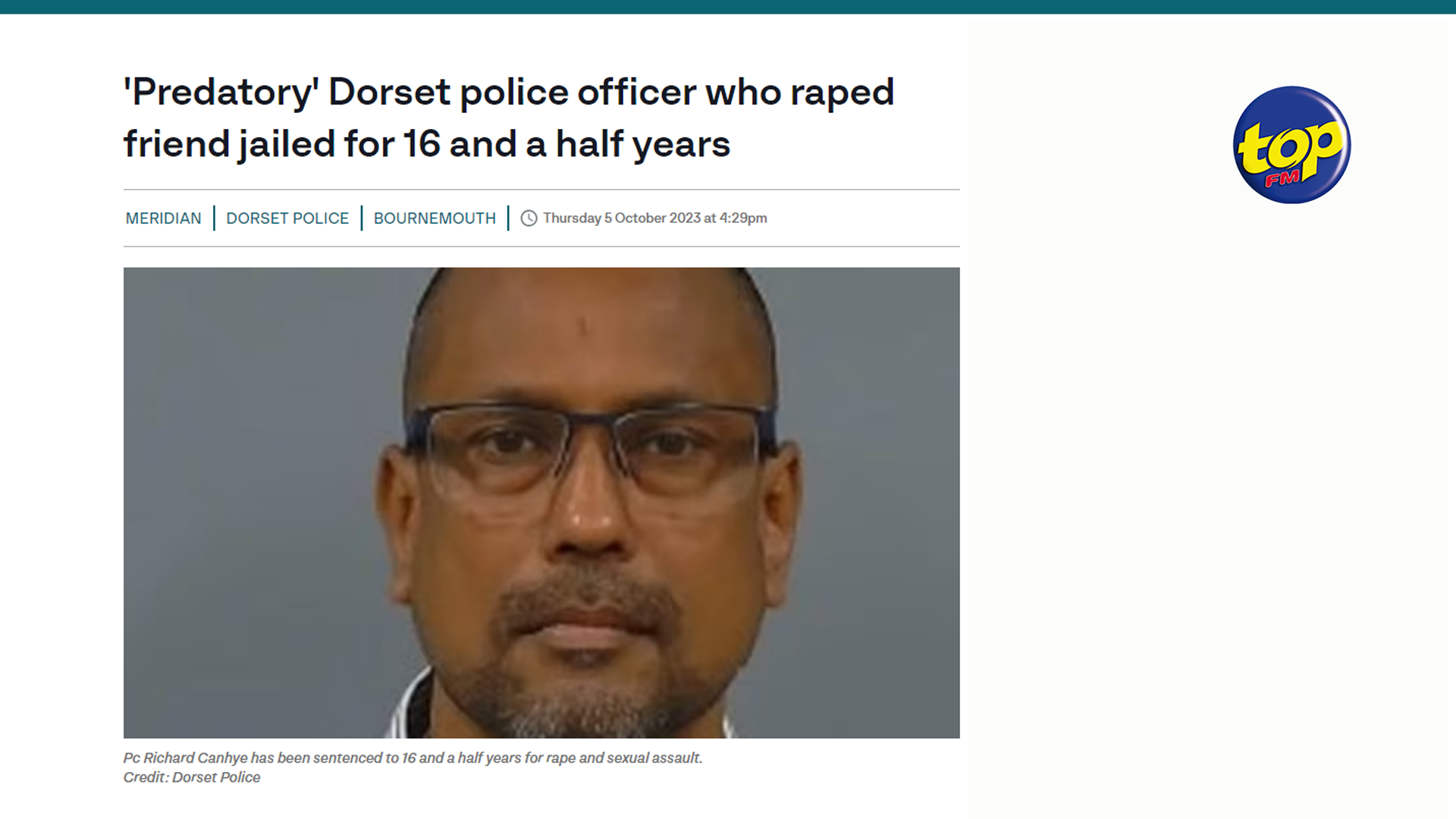The height and width of the screenshot is (819, 1456).
Task: Open the DORSET POLICE tag link
Action: (287, 218)
